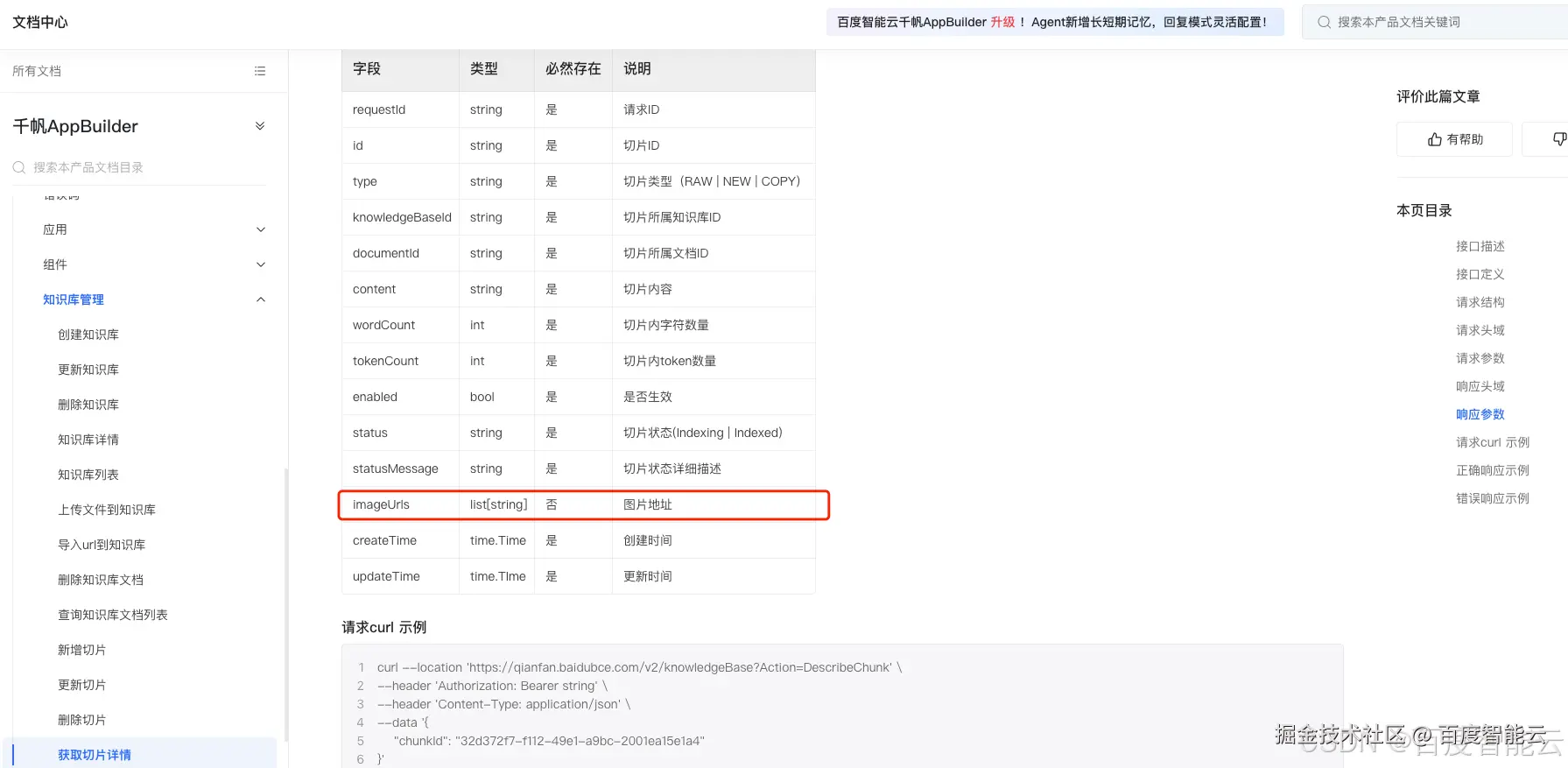The image size is (1568, 768).
Task: Click the search magnifier in 搜索本产品文档目录
Action: click(19, 167)
